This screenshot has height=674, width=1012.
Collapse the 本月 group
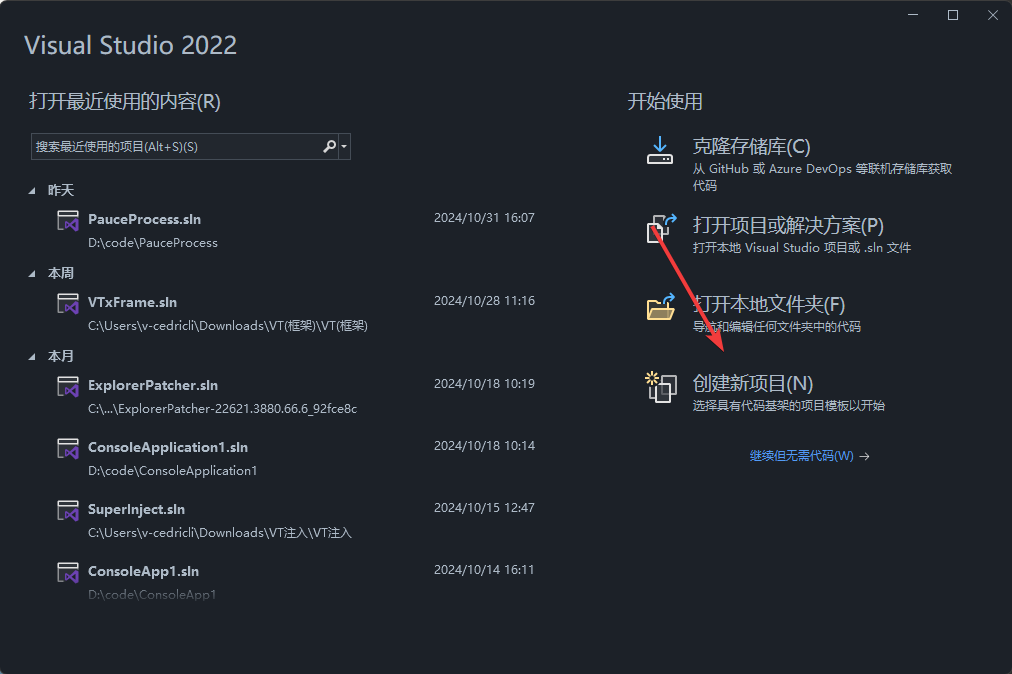pos(32,356)
